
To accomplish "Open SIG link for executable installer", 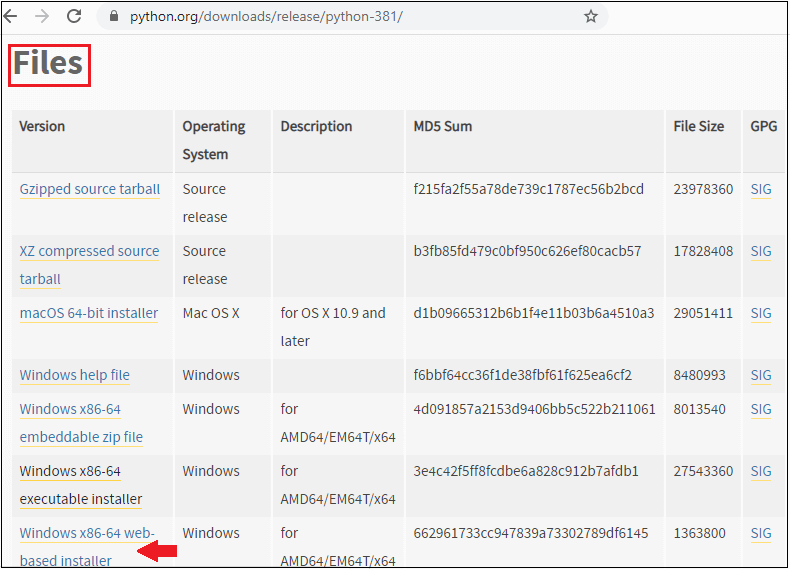I will [x=761, y=471].
